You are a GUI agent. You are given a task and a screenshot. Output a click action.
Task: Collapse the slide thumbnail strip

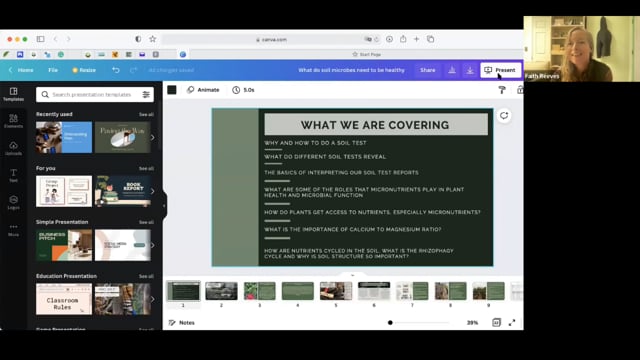pyautogui.click(x=353, y=275)
